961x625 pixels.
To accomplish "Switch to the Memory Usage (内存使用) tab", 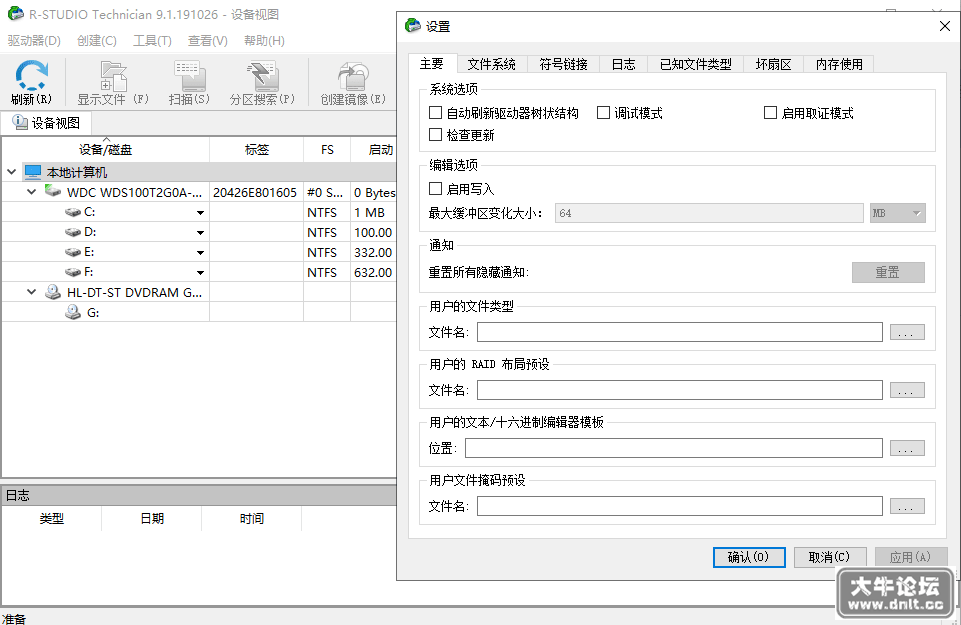I will (x=839, y=64).
